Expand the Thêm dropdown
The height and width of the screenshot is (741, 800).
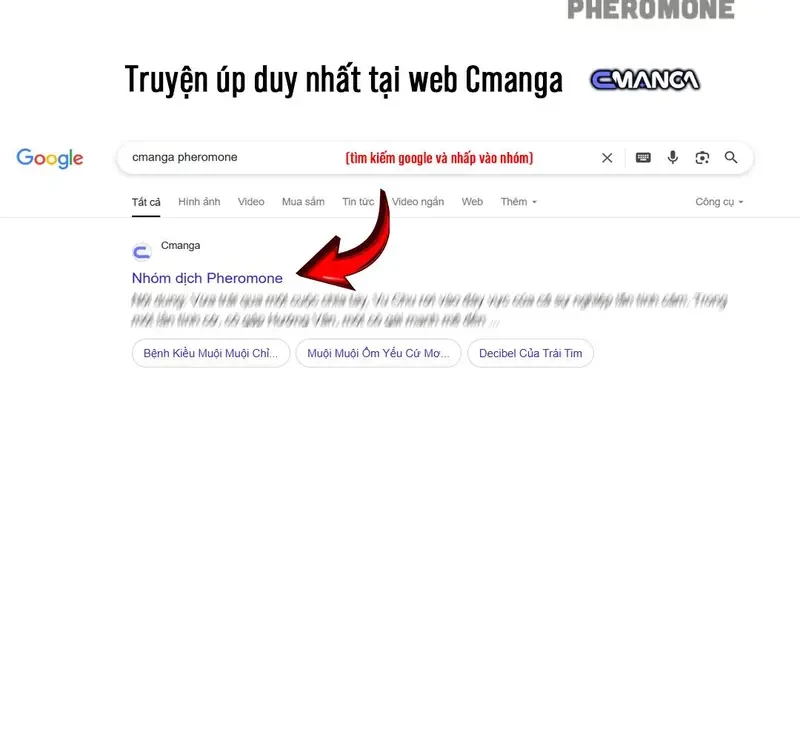(518, 202)
